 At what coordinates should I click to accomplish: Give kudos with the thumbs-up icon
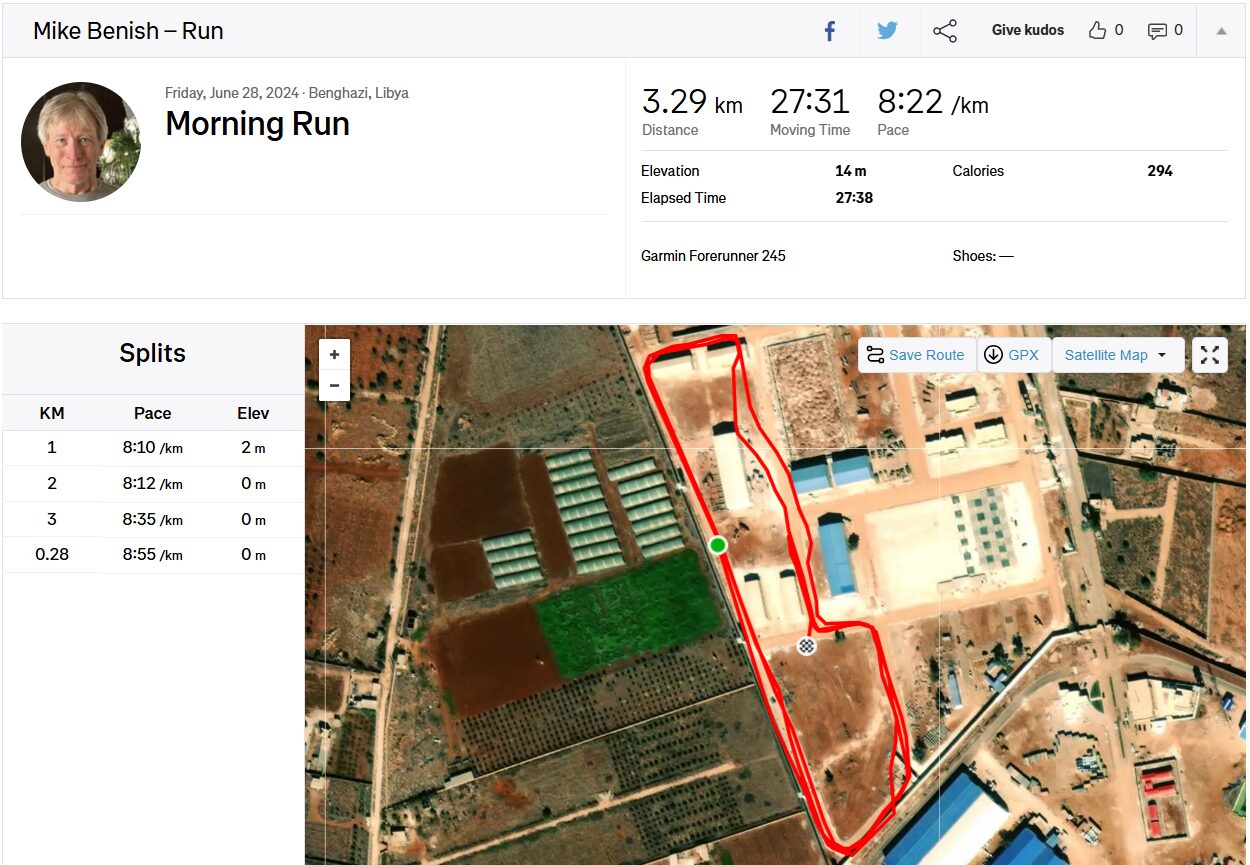pos(1097,31)
